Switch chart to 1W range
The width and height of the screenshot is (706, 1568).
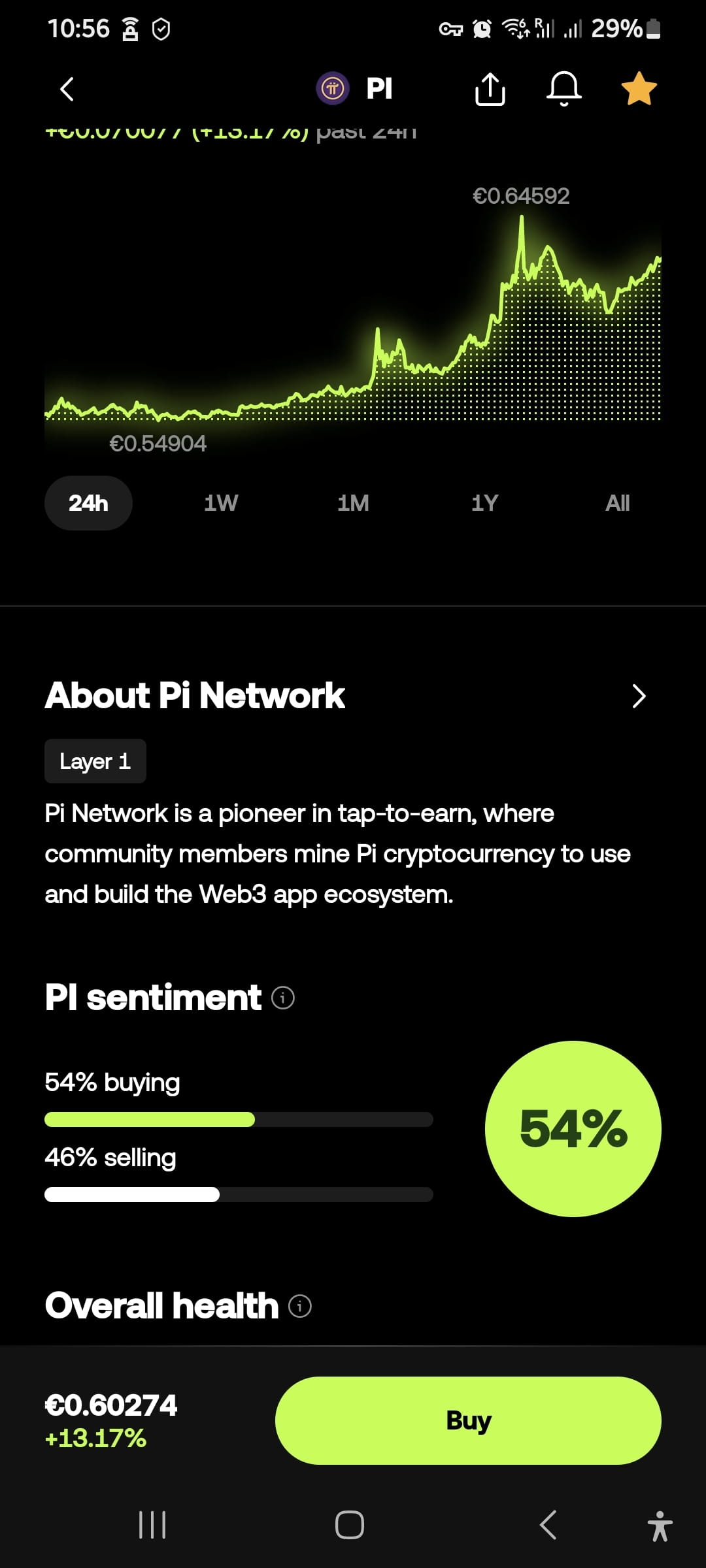coord(221,503)
